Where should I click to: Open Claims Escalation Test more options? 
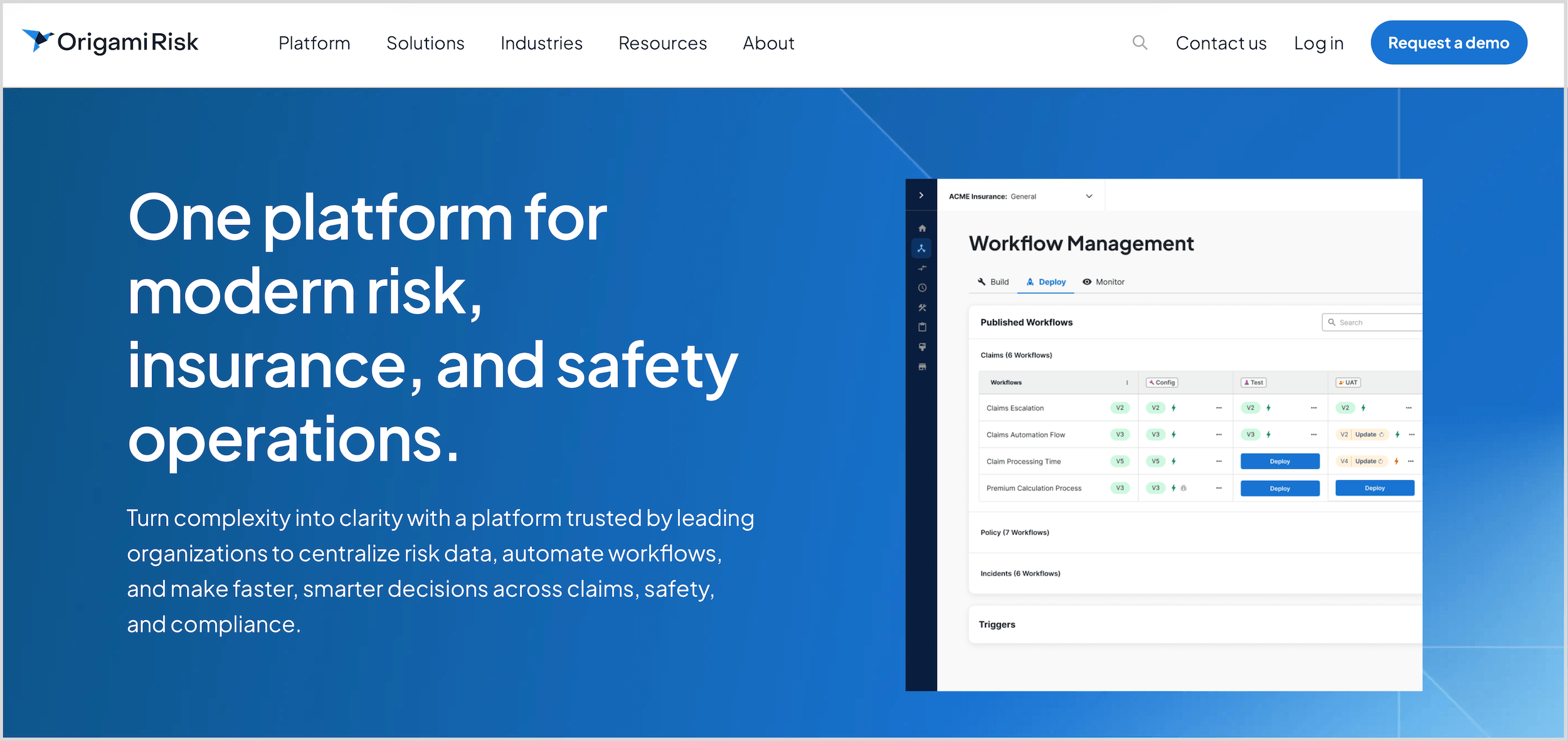pyautogui.click(x=1313, y=408)
